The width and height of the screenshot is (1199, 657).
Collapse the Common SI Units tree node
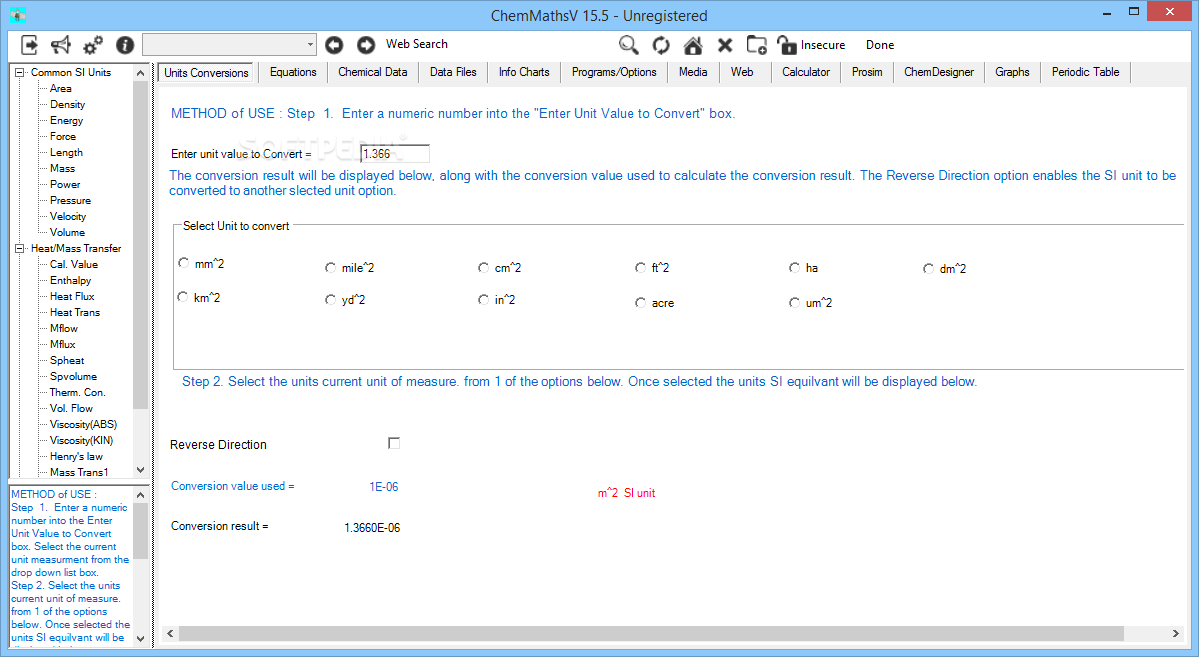coord(20,73)
